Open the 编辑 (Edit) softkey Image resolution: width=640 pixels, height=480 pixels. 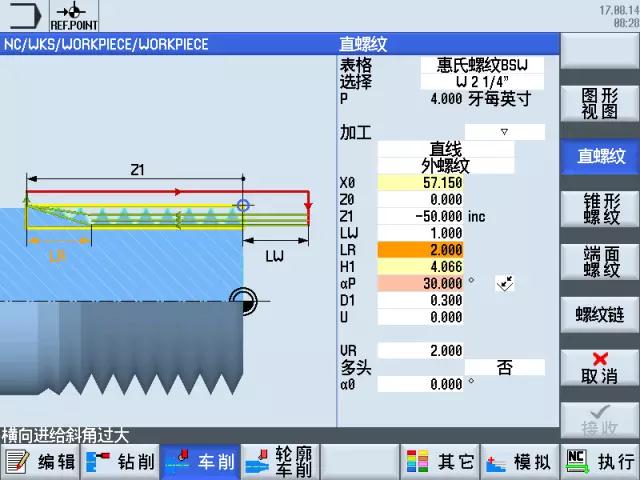[x=40, y=462]
